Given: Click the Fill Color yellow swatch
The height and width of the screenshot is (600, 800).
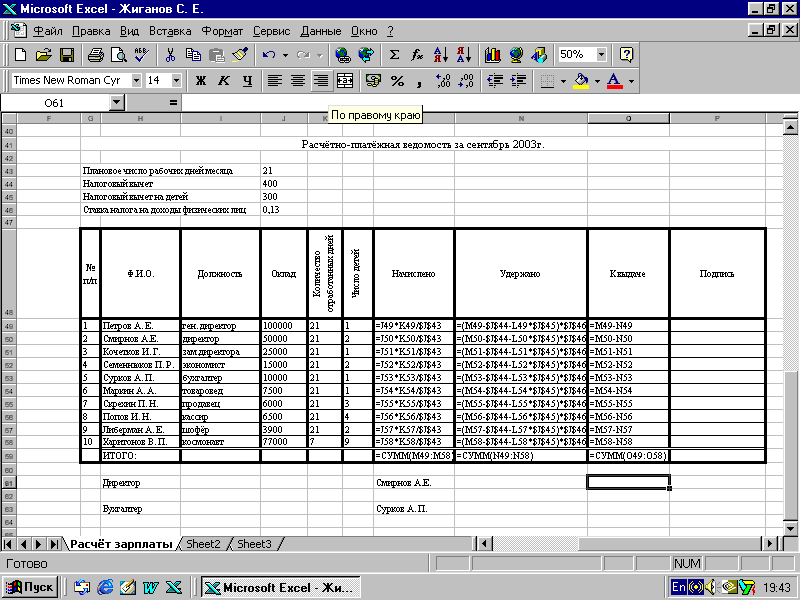Looking at the screenshot, I should coord(581,80).
